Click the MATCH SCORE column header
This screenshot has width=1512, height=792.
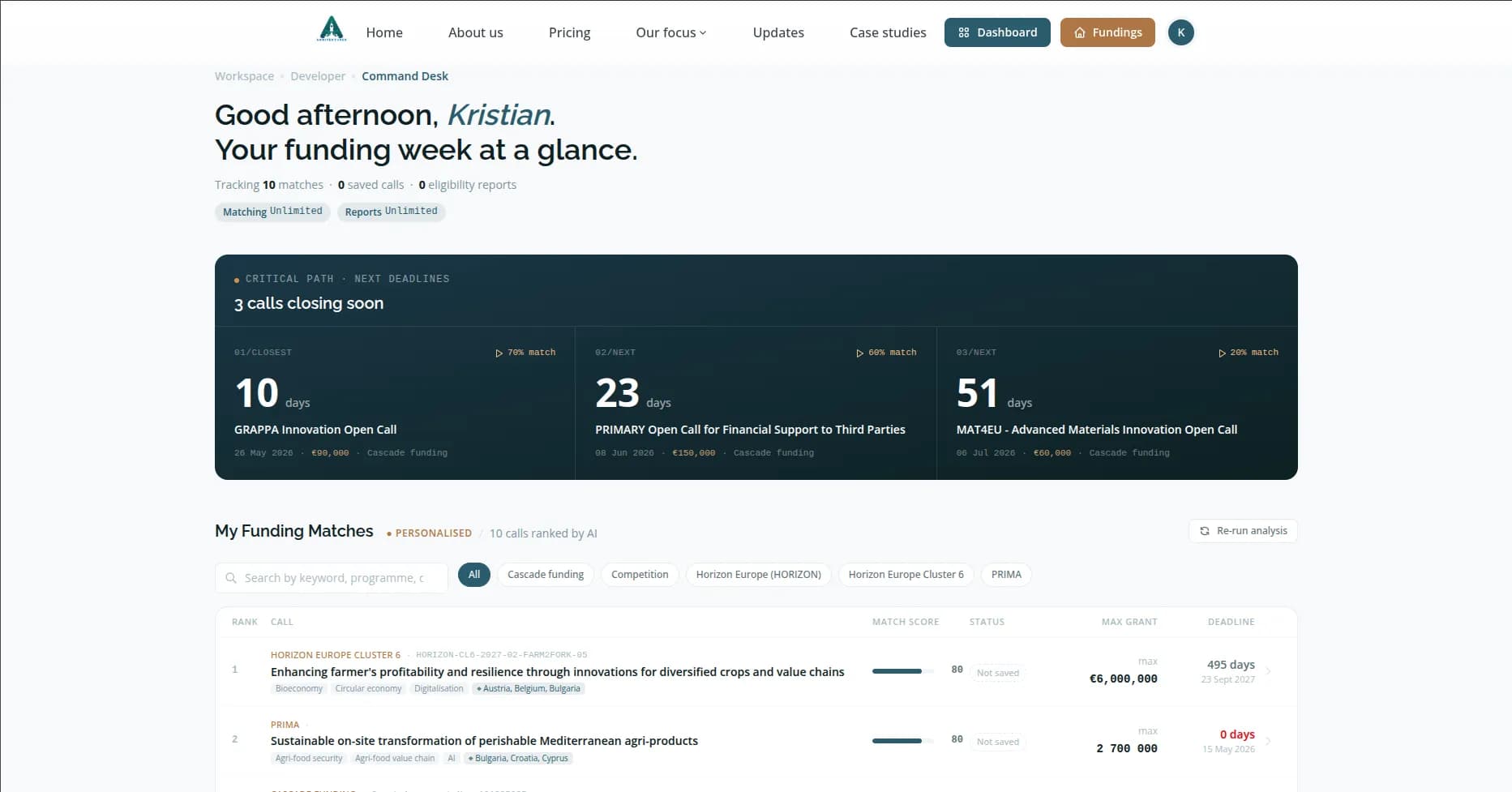(x=906, y=622)
